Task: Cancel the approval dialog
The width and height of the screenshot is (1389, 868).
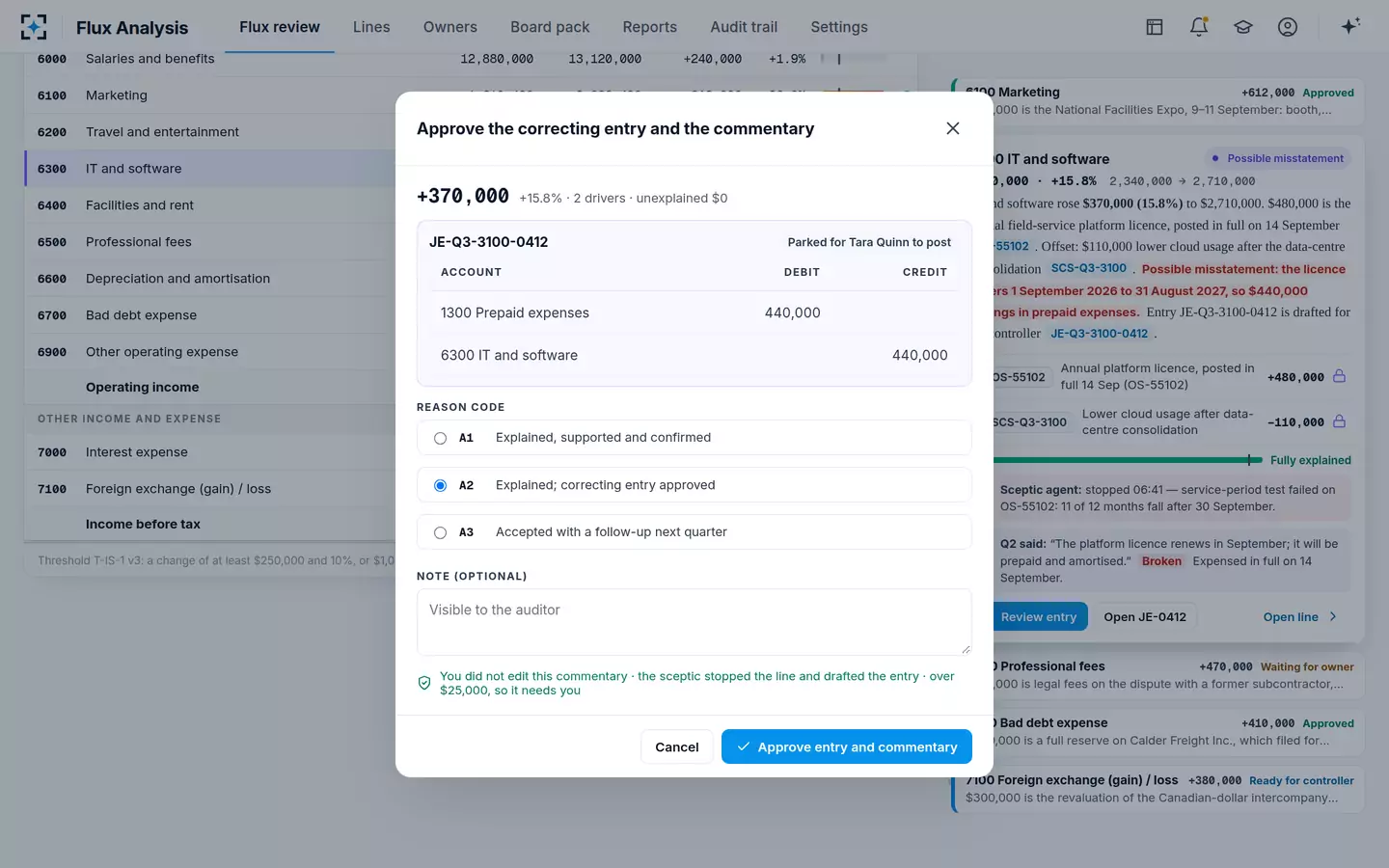Action: pos(677,746)
